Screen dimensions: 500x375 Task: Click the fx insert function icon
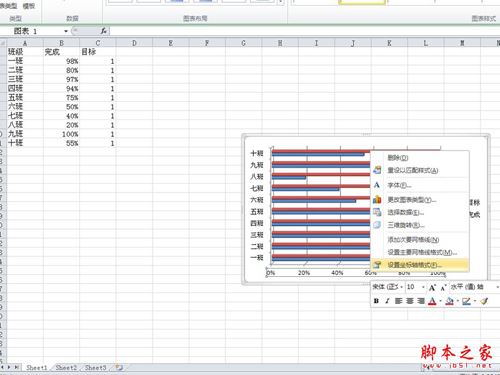tap(104, 31)
